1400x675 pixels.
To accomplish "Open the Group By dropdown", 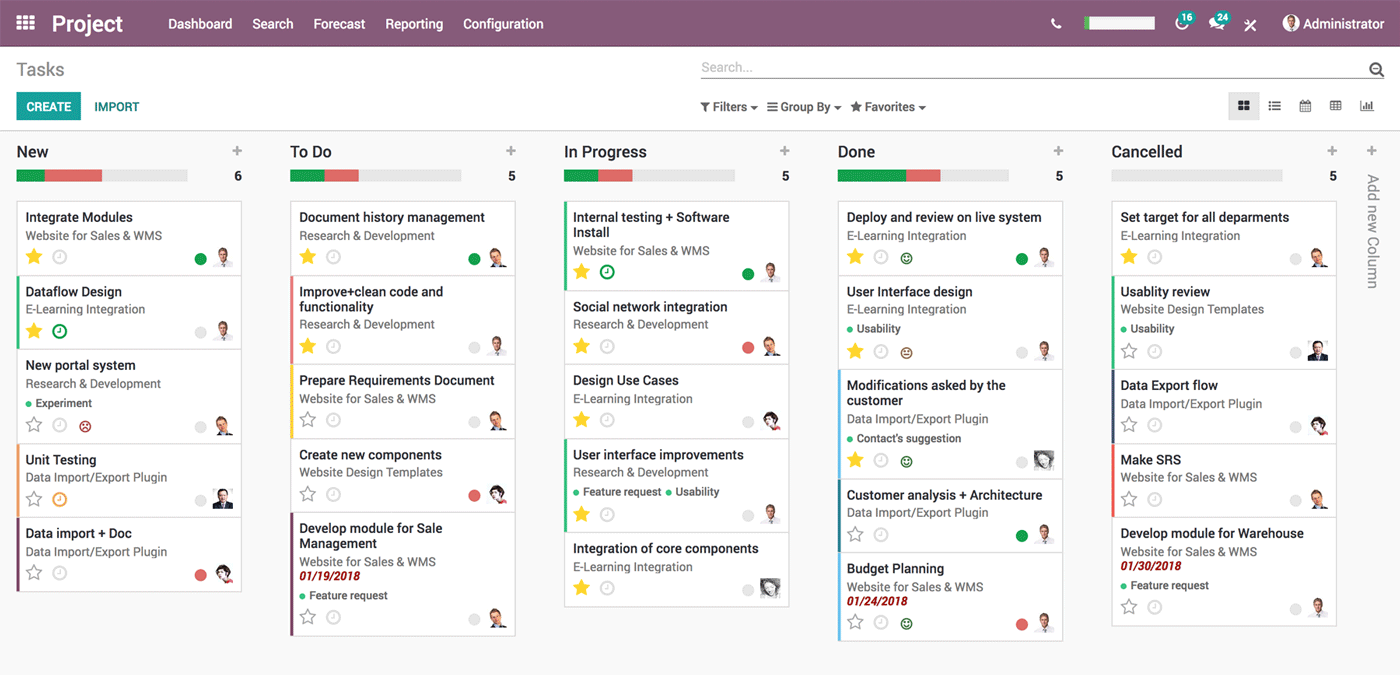I will [x=803, y=106].
